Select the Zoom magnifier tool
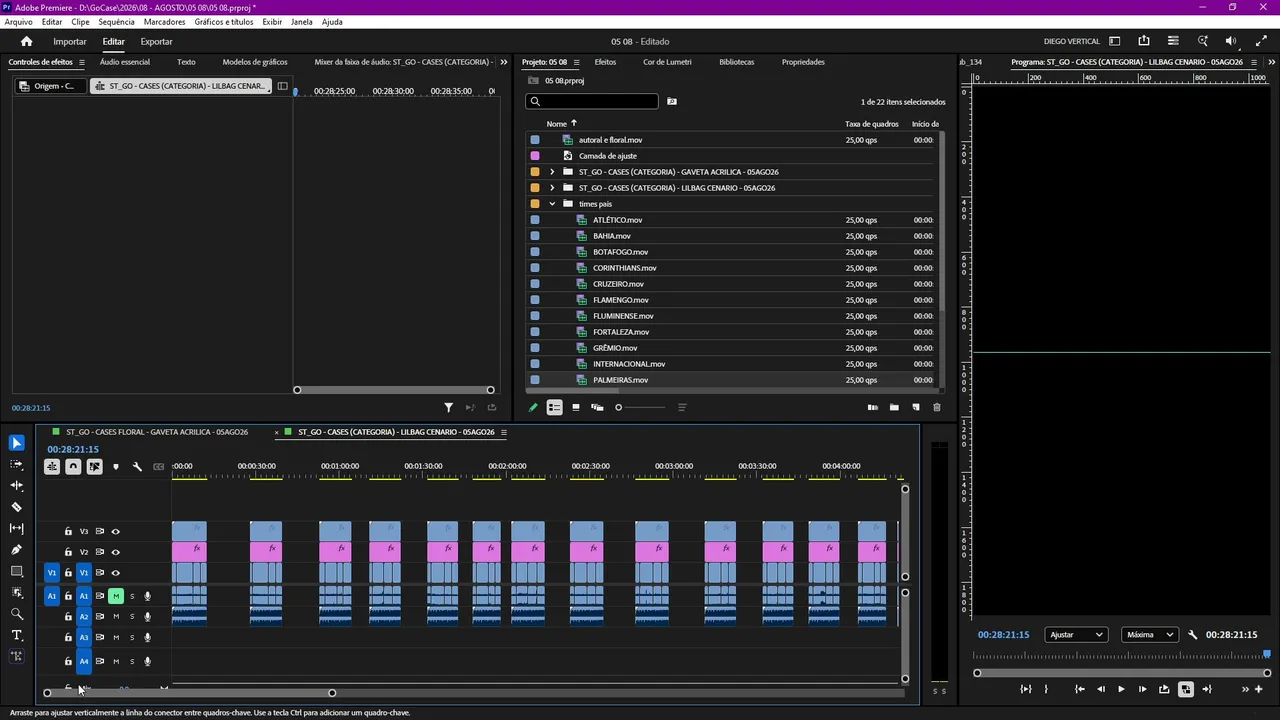 17,614
